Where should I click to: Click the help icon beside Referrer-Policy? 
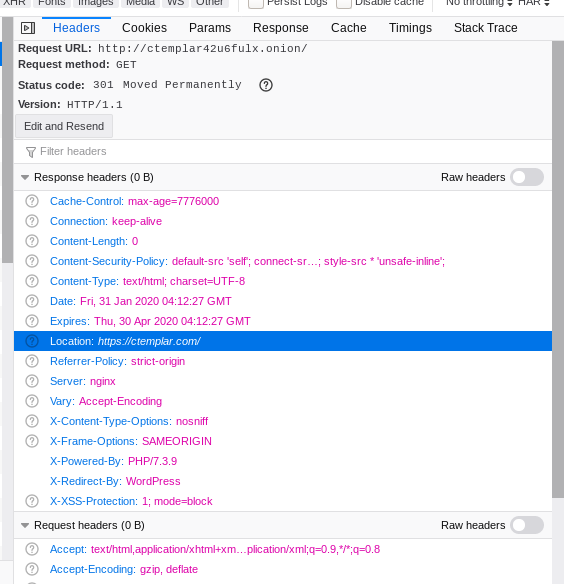[32, 361]
